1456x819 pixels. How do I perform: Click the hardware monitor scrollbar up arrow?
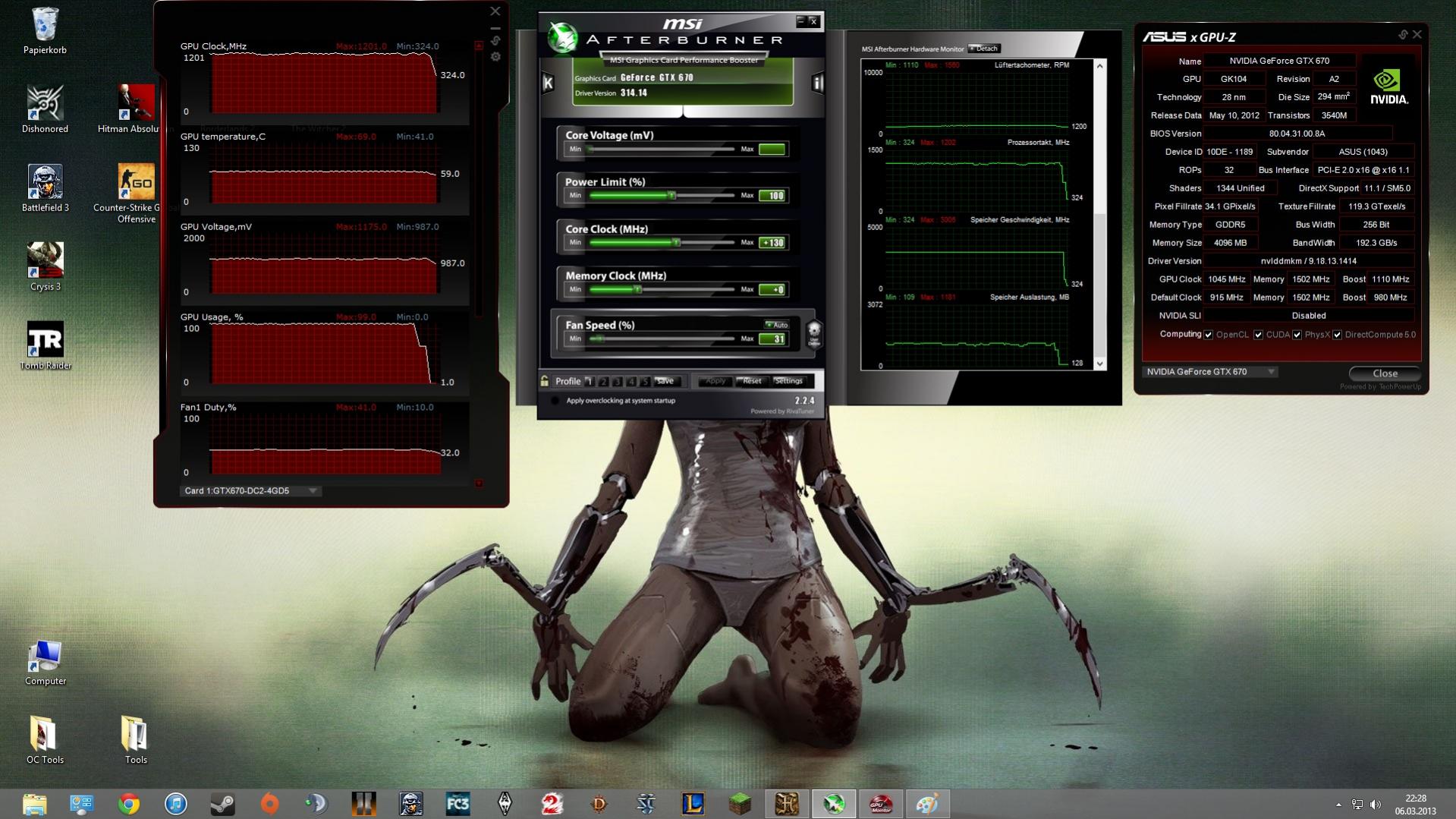tap(1099, 66)
